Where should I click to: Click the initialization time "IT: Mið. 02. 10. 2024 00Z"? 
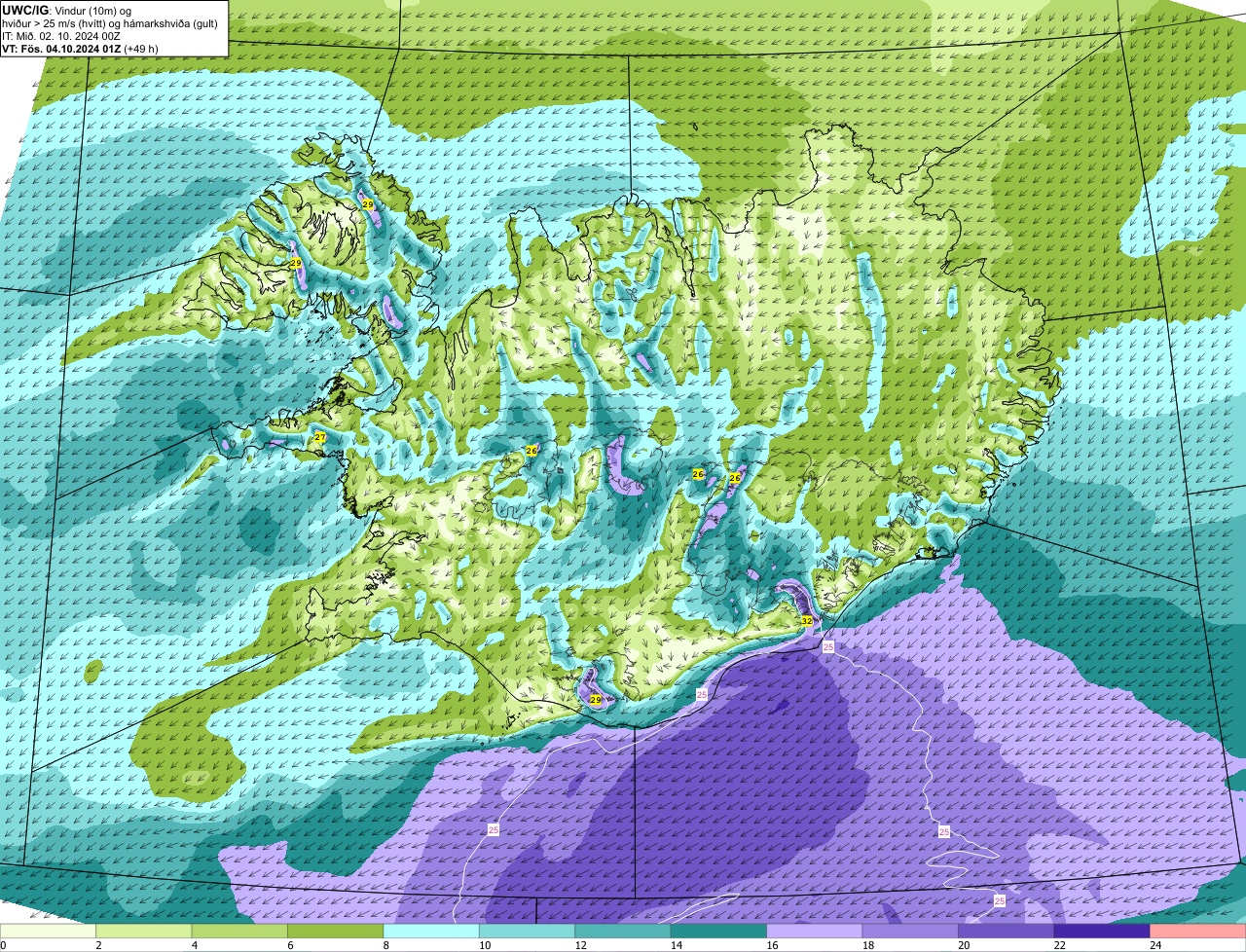click(61, 36)
